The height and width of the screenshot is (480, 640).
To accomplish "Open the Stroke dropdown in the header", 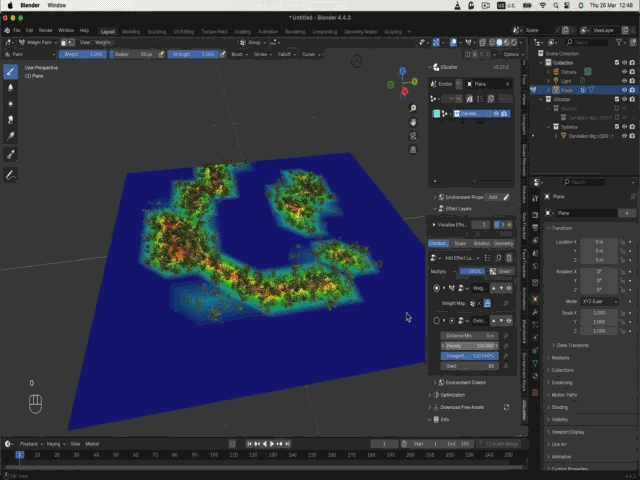I will pos(263,54).
